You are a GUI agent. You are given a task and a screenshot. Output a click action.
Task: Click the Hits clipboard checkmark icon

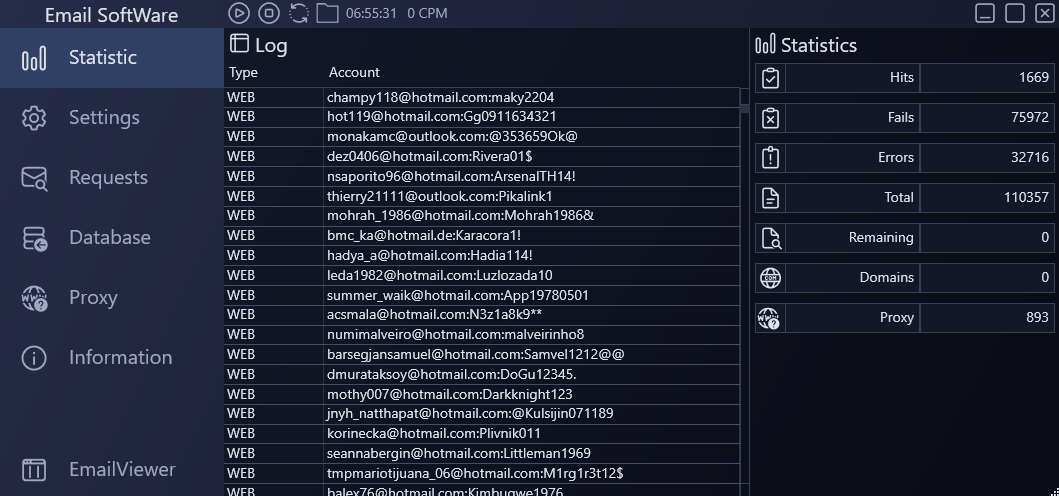[770, 78]
